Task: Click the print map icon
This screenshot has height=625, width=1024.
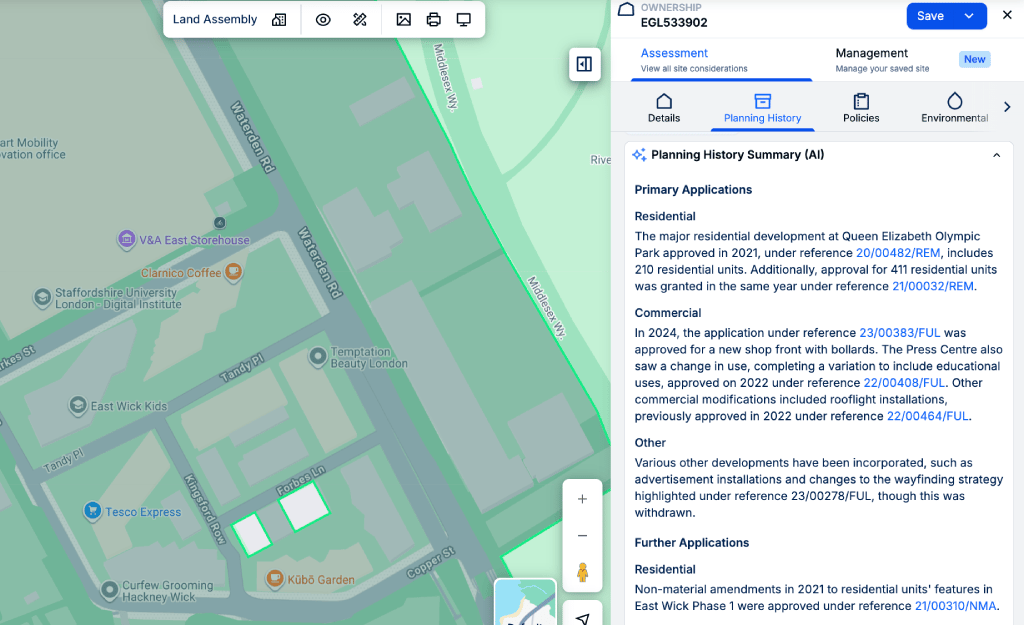Action: click(x=433, y=19)
